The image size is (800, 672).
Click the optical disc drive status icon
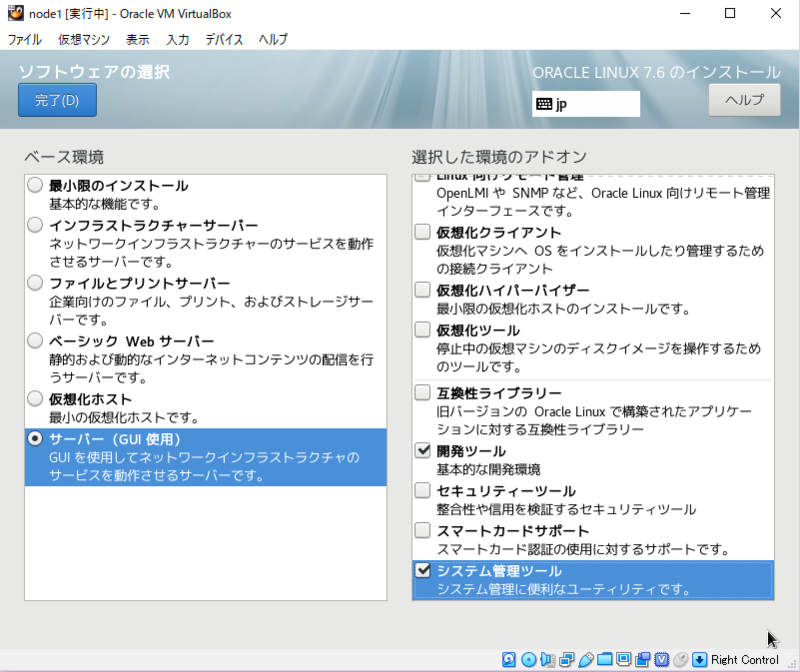click(x=529, y=660)
